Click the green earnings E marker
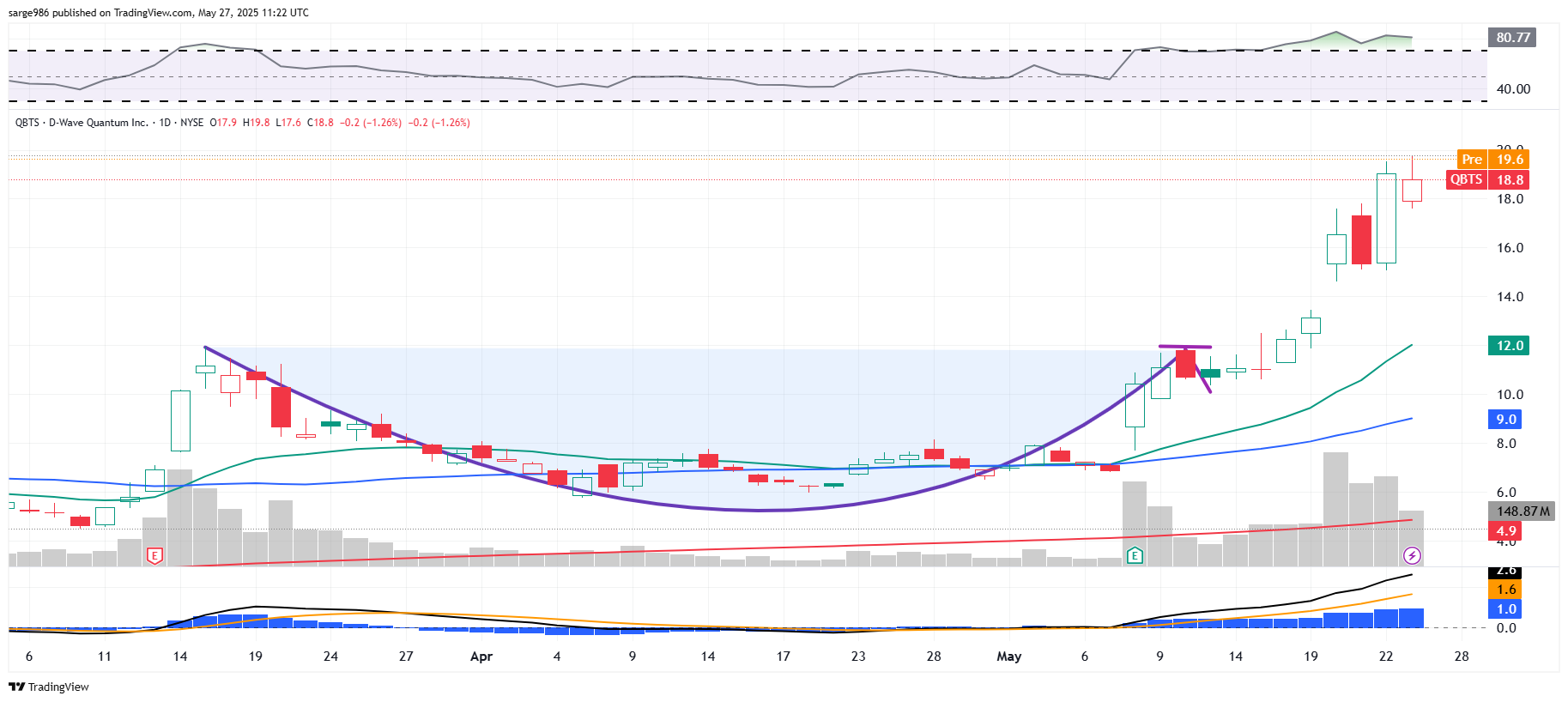Image resolution: width=1568 pixels, height=702 pixels. pos(1135,555)
